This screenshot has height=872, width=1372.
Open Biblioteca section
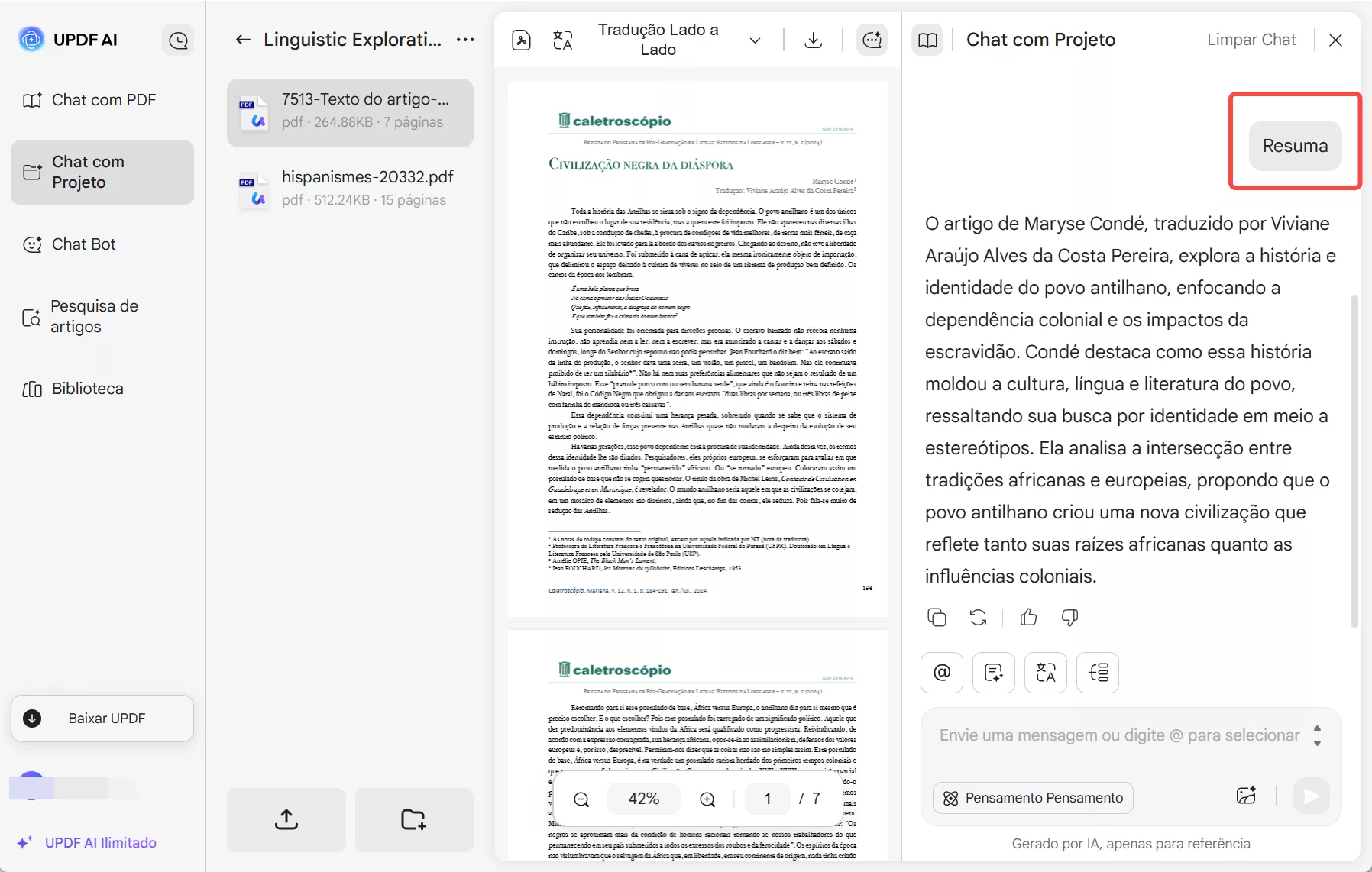pyautogui.click(x=102, y=389)
